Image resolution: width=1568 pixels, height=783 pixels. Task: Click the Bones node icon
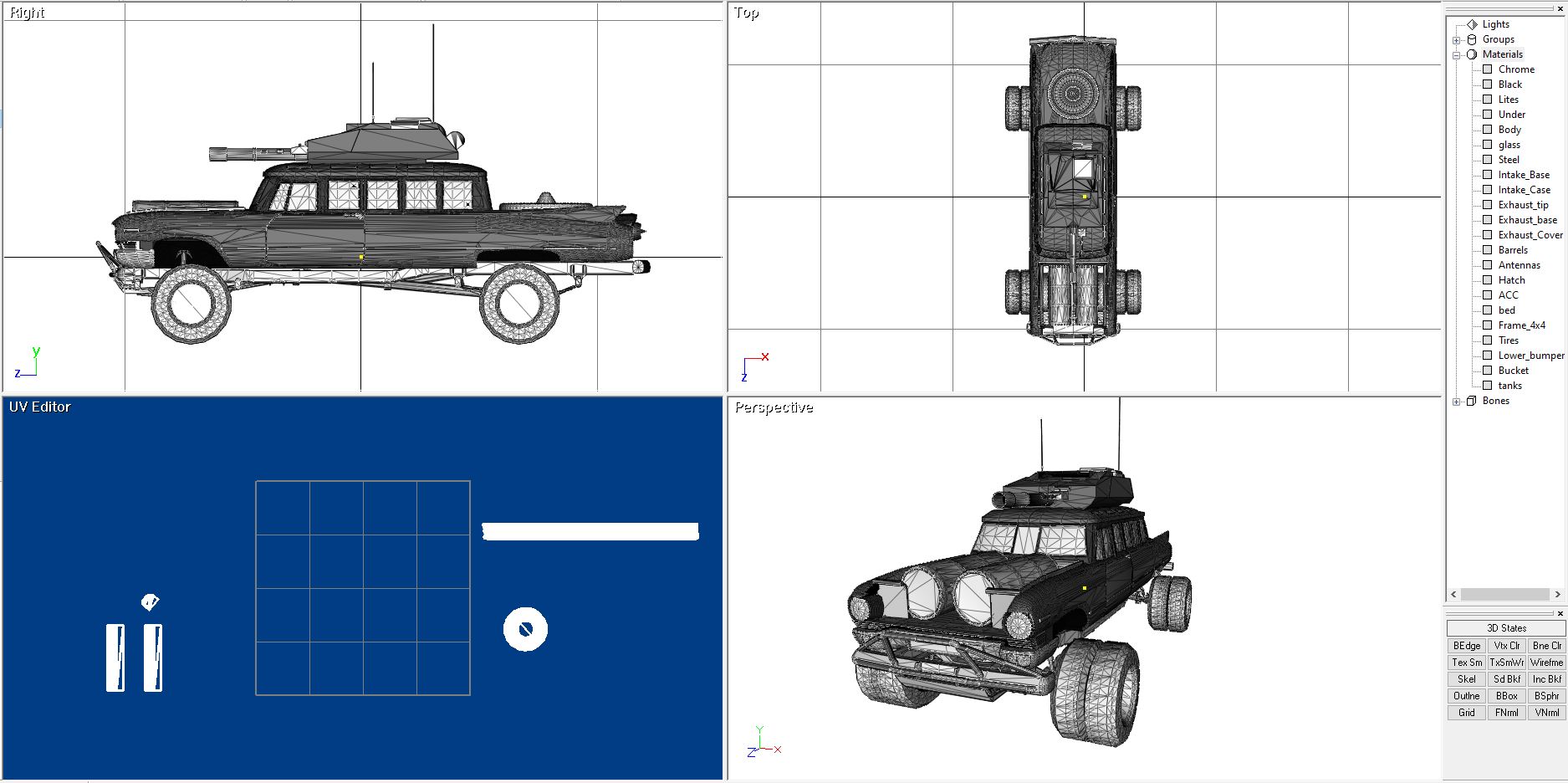(1472, 401)
